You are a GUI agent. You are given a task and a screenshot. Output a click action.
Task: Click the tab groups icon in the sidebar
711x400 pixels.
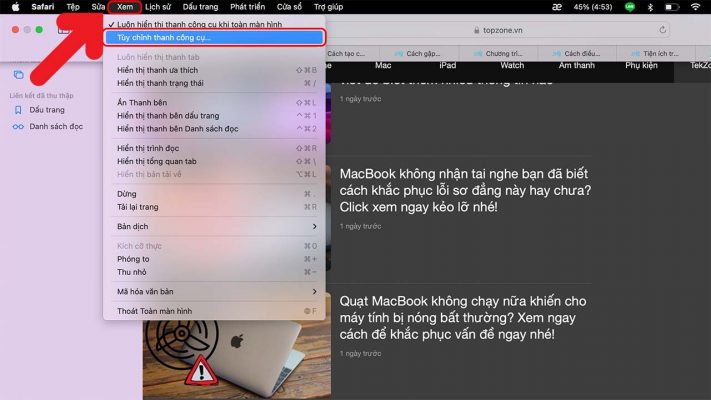tap(18, 75)
